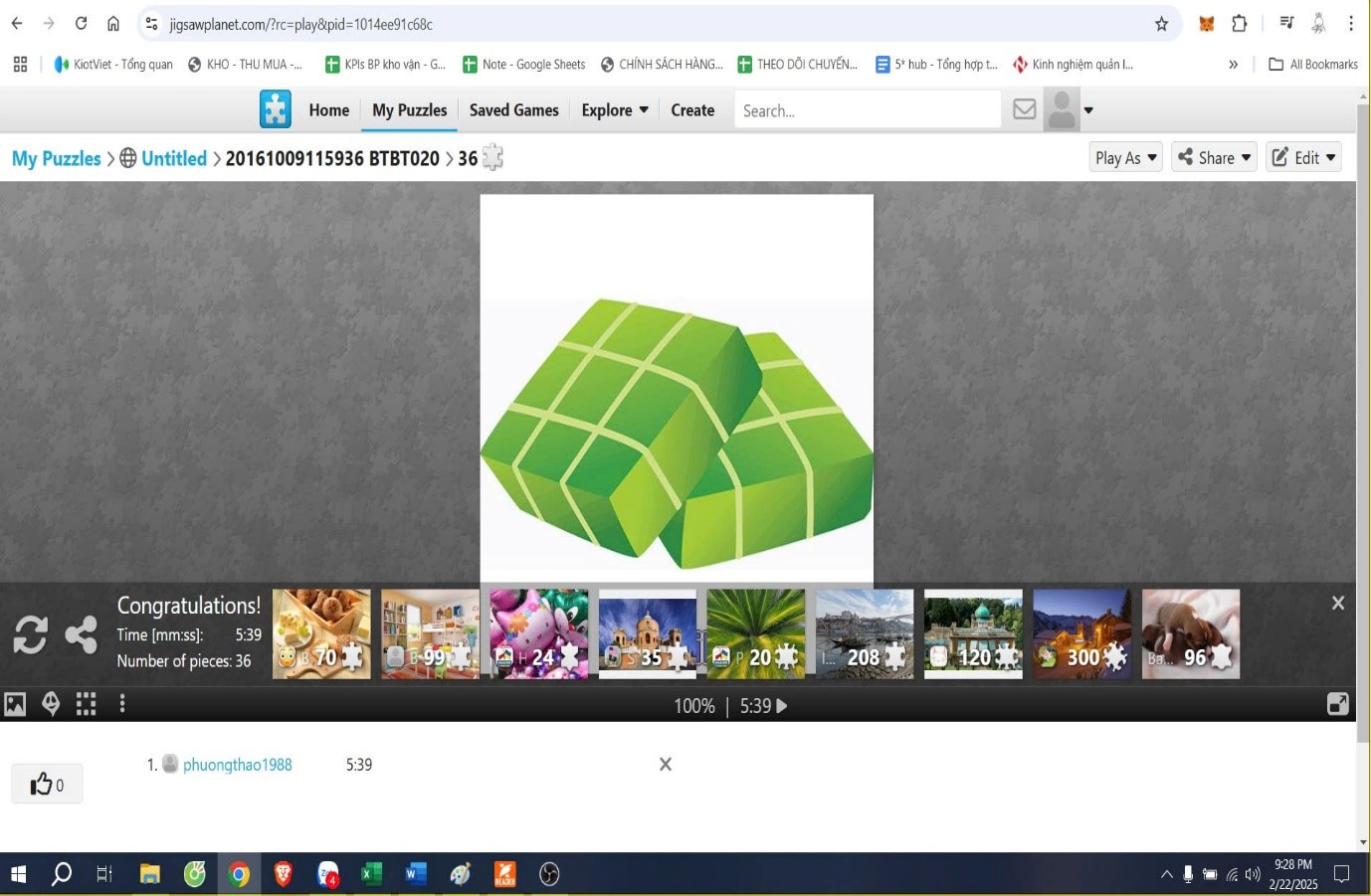The image size is (1371, 896).
Task: Toggle fullscreen mode in the puzzle bar
Action: pos(1338,704)
